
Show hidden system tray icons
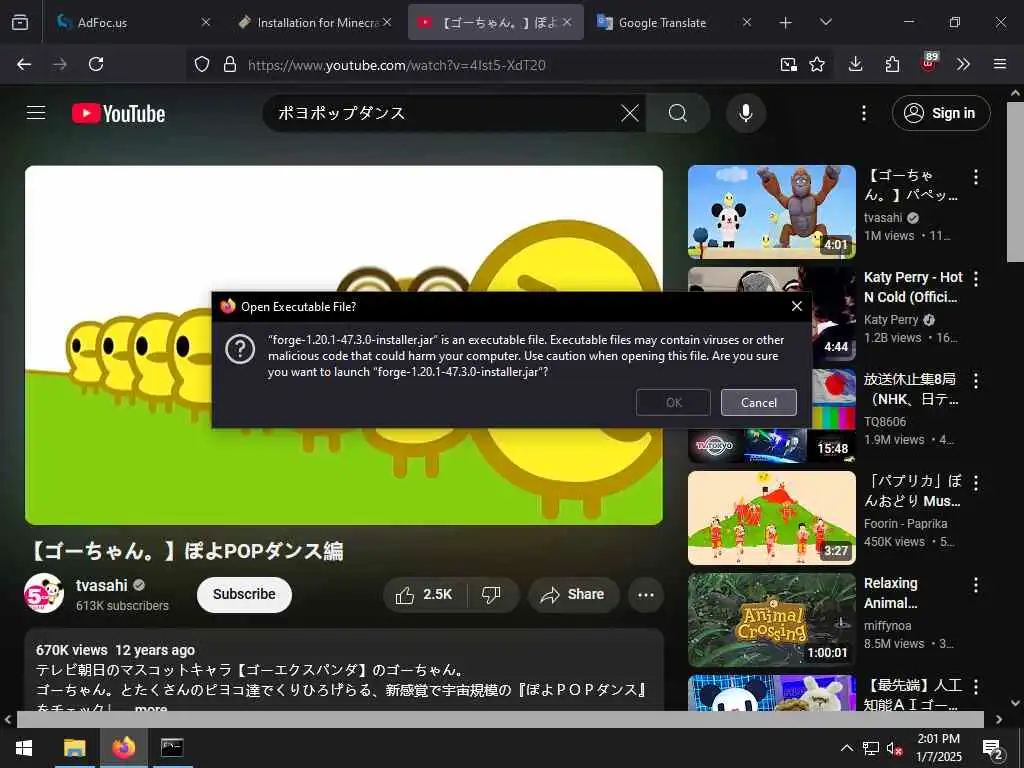tap(846, 748)
